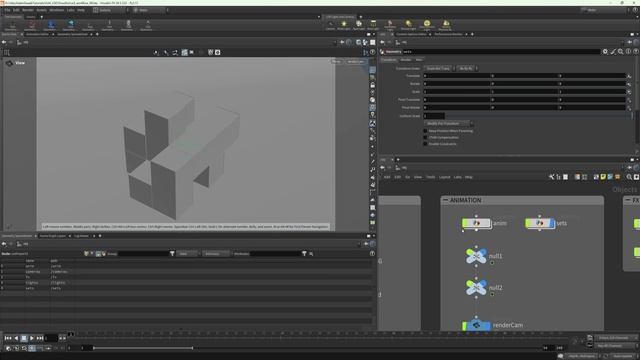Select the null2 node

(476, 287)
